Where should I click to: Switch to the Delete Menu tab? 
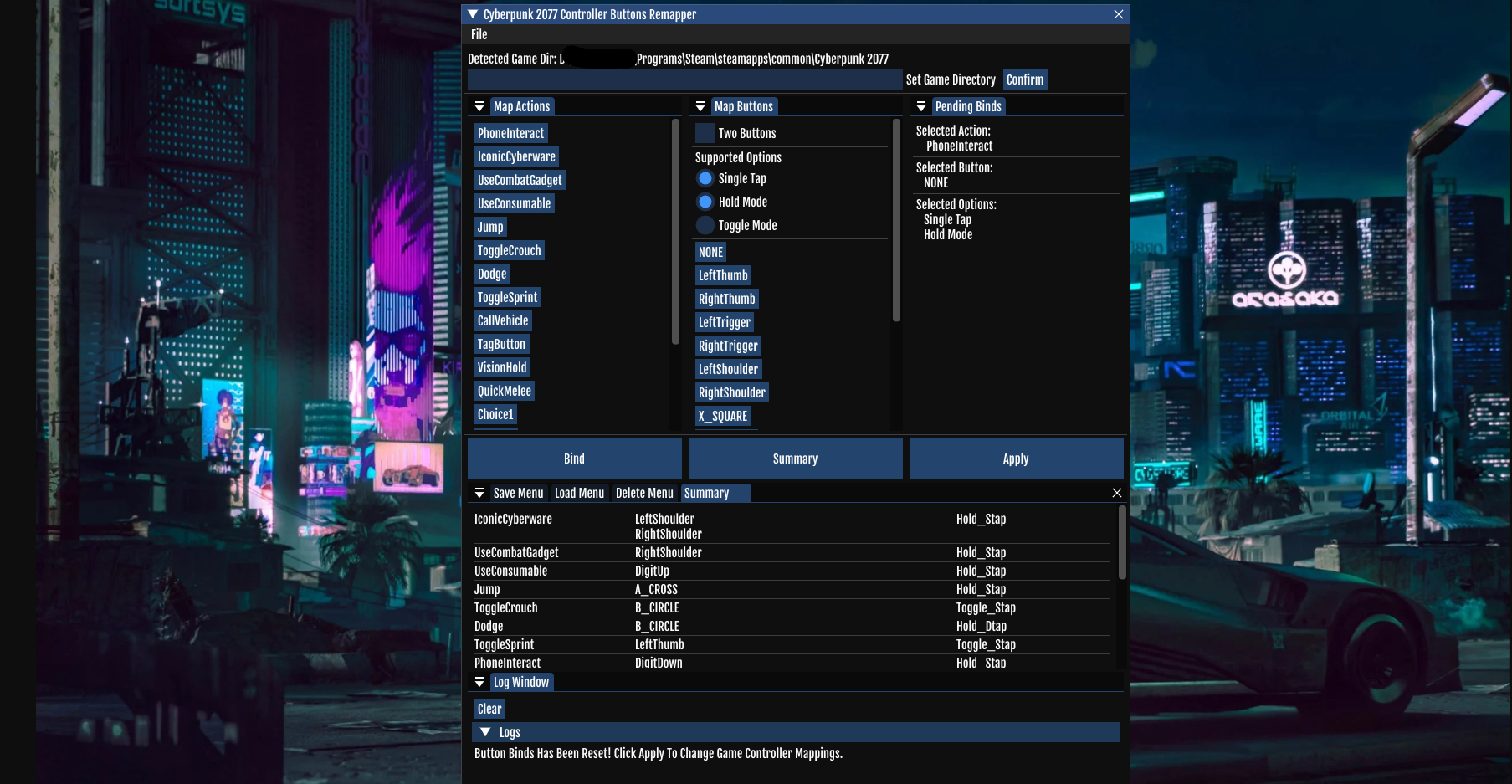644,493
